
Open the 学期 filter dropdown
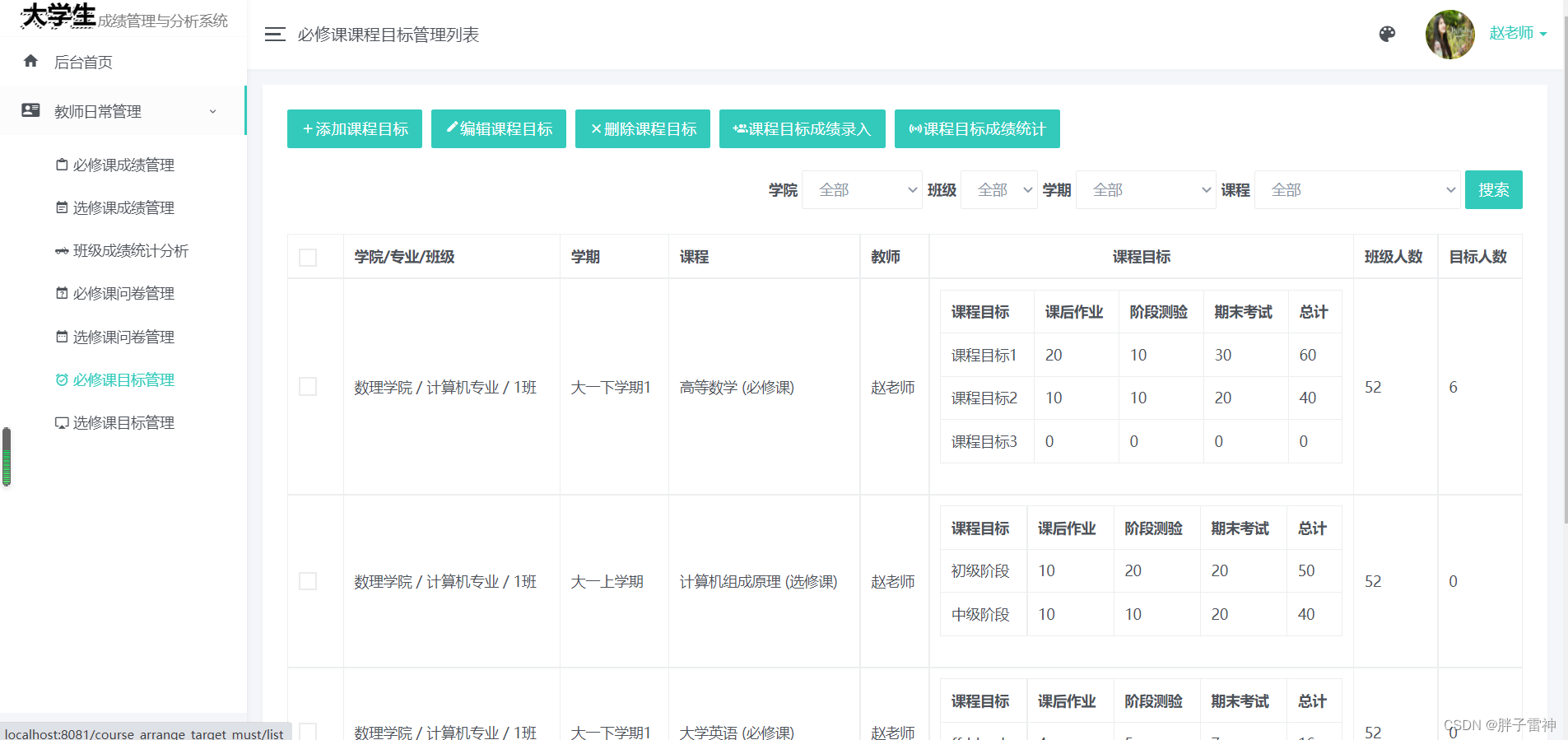pos(1146,190)
